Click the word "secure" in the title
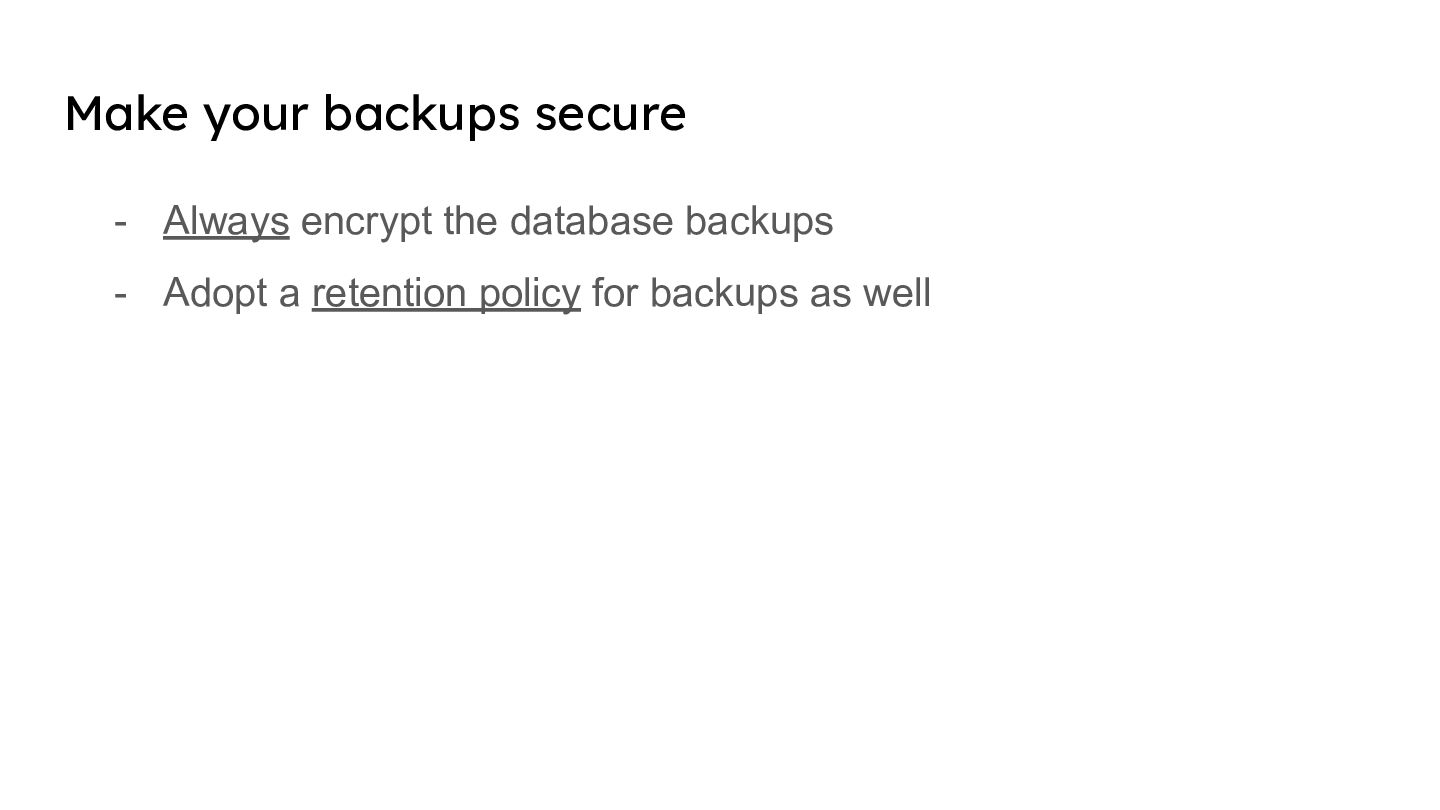This screenshot has width=1440, height=810. (610, 113)
